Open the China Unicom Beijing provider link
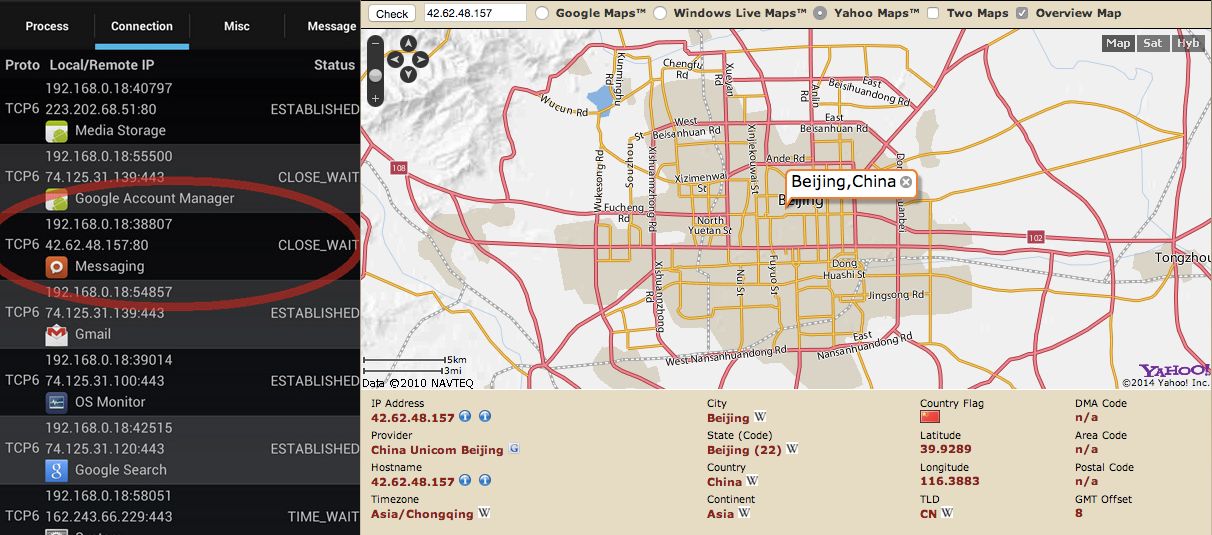The width and height of the screenshot is (1212, 535). 437,450
